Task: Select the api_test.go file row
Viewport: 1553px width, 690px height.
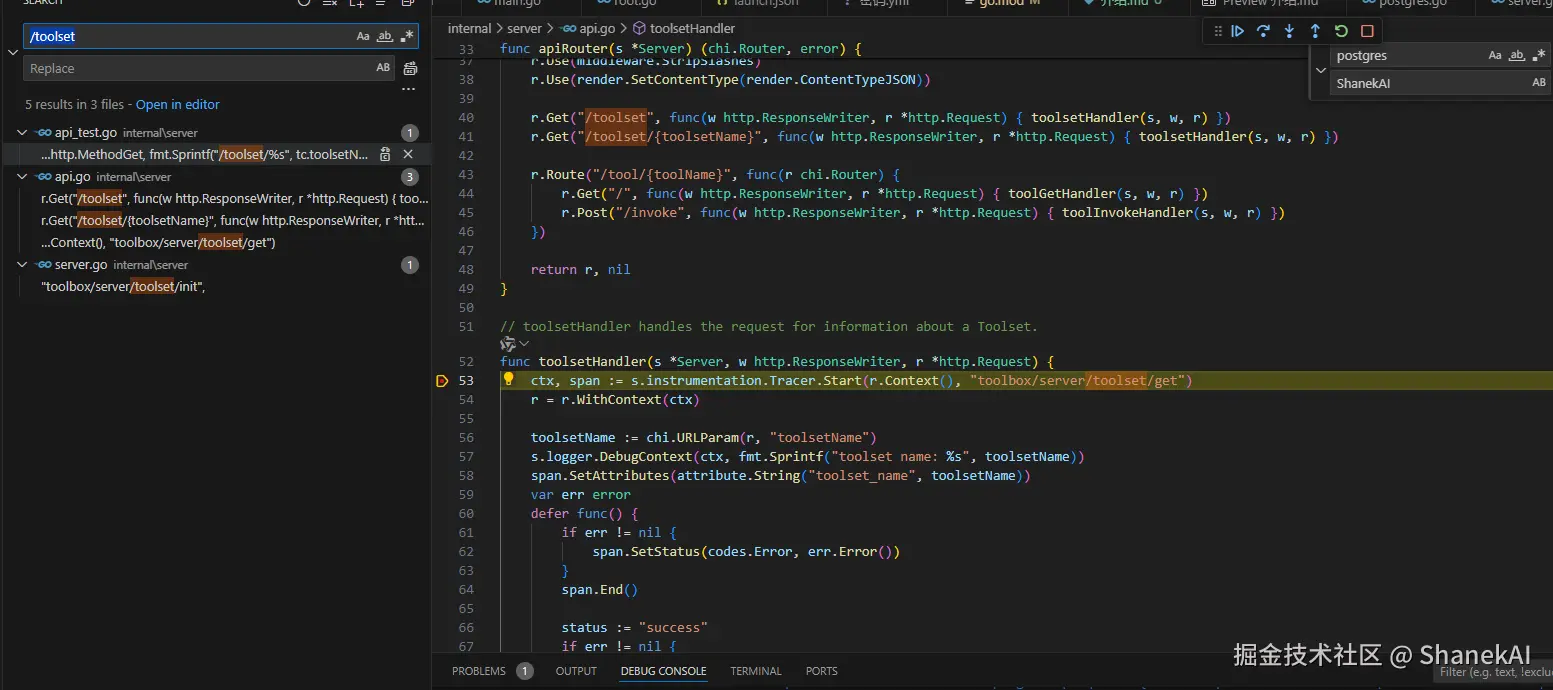Action: (215, 132)
